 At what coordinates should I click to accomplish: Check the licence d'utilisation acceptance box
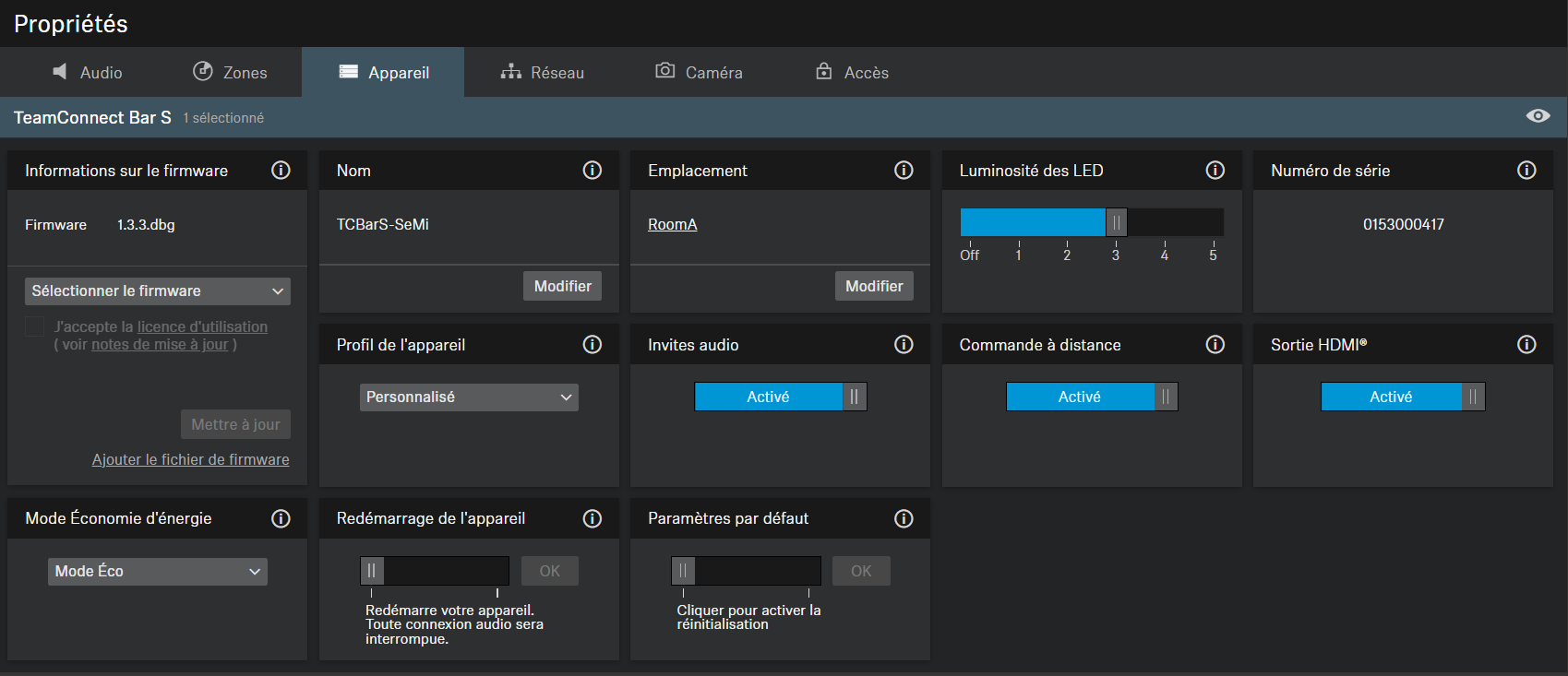35,326
